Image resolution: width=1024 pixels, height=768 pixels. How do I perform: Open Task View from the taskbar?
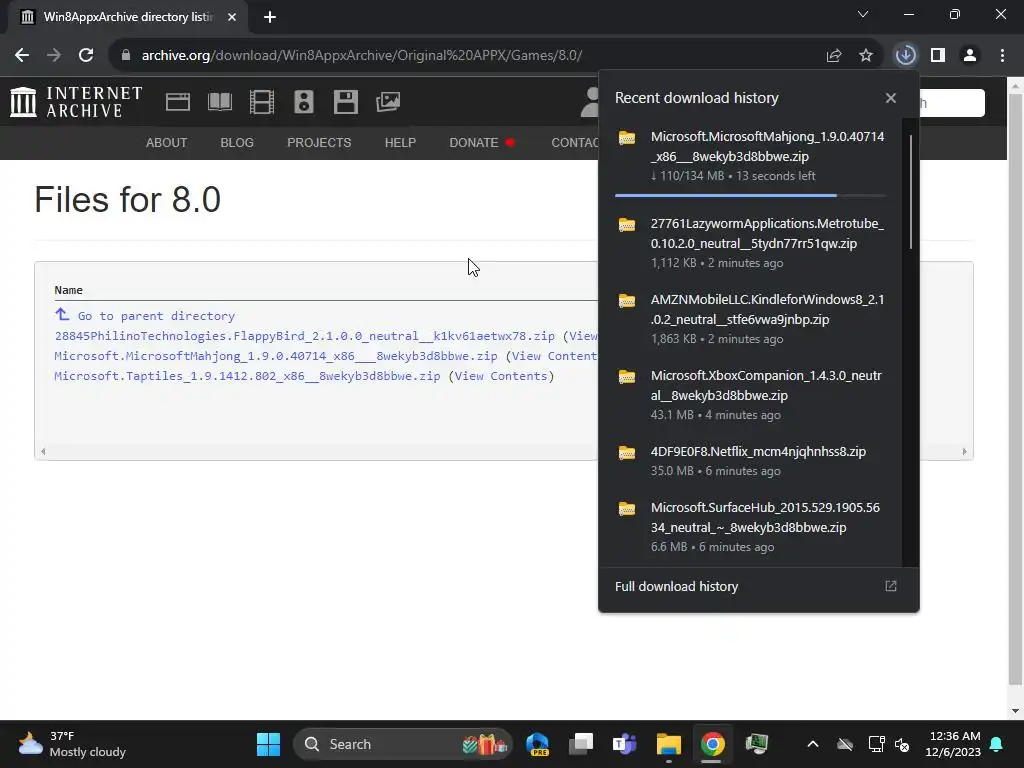point(581,744)
